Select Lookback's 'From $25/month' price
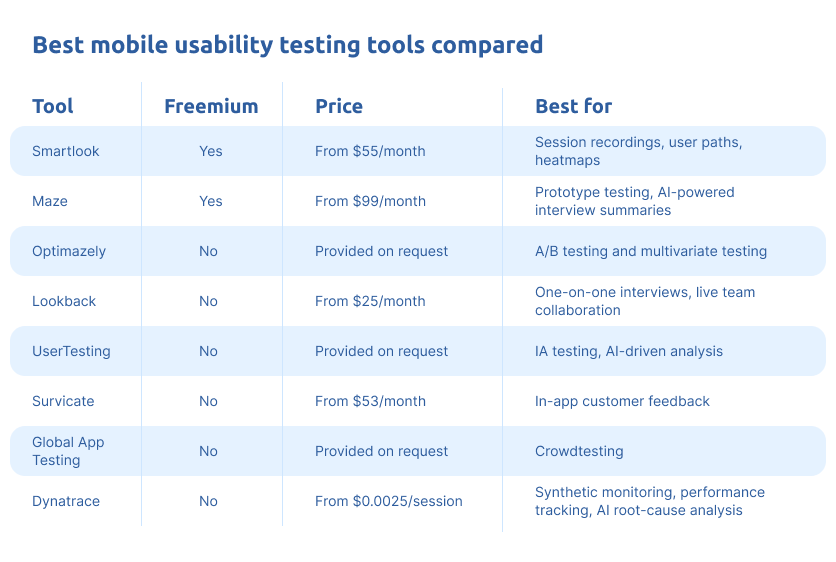 click(x=370, y=301)
